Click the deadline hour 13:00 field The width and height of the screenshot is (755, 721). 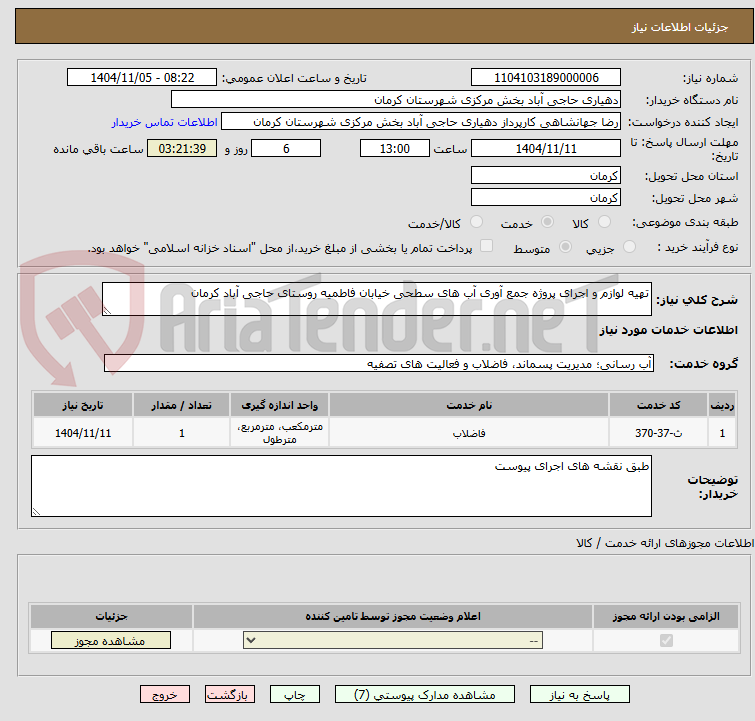click(395, 148)
